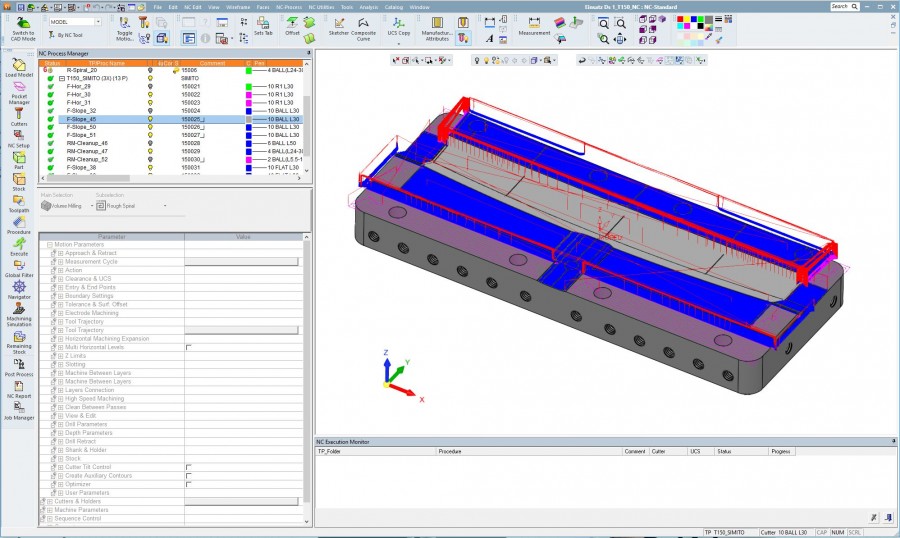Collapse the T150_SIMITO toolpath folder
The image size is (900, 538).
[61, 78]
